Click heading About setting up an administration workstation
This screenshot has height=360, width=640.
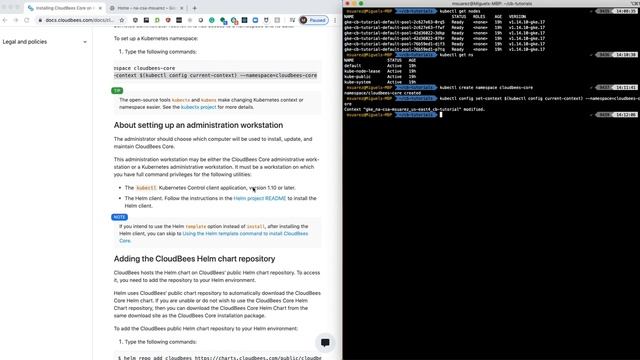tap(198, 125)
